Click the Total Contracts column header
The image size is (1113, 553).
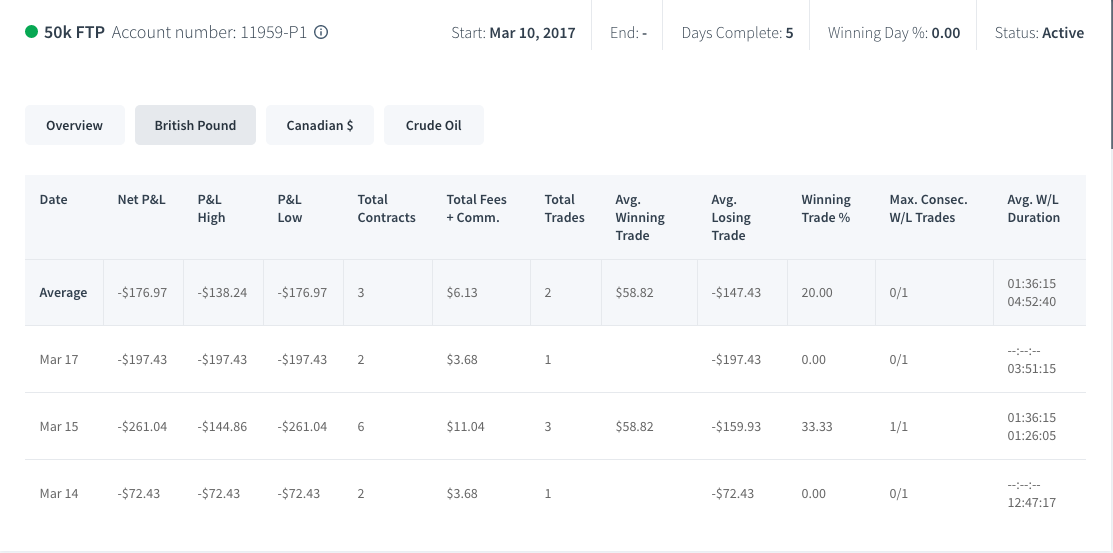(x=386, y=209)
